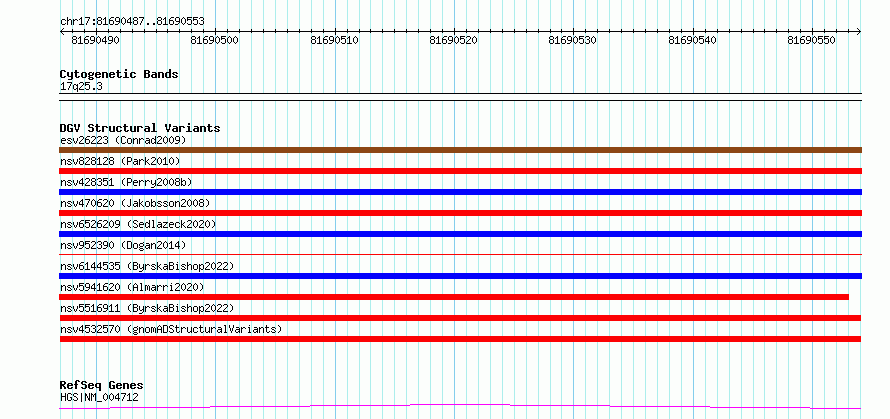Click ruler position 81690540
The height and width of the screenshot is (419, 890).
692,40
